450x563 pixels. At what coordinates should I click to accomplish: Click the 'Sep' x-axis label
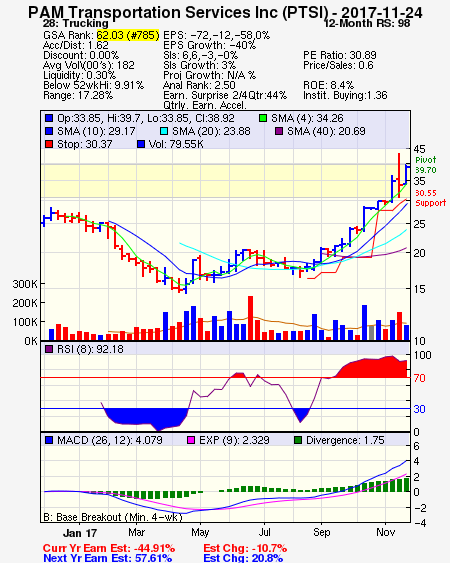pyautogui.click(x=321, y=532)
